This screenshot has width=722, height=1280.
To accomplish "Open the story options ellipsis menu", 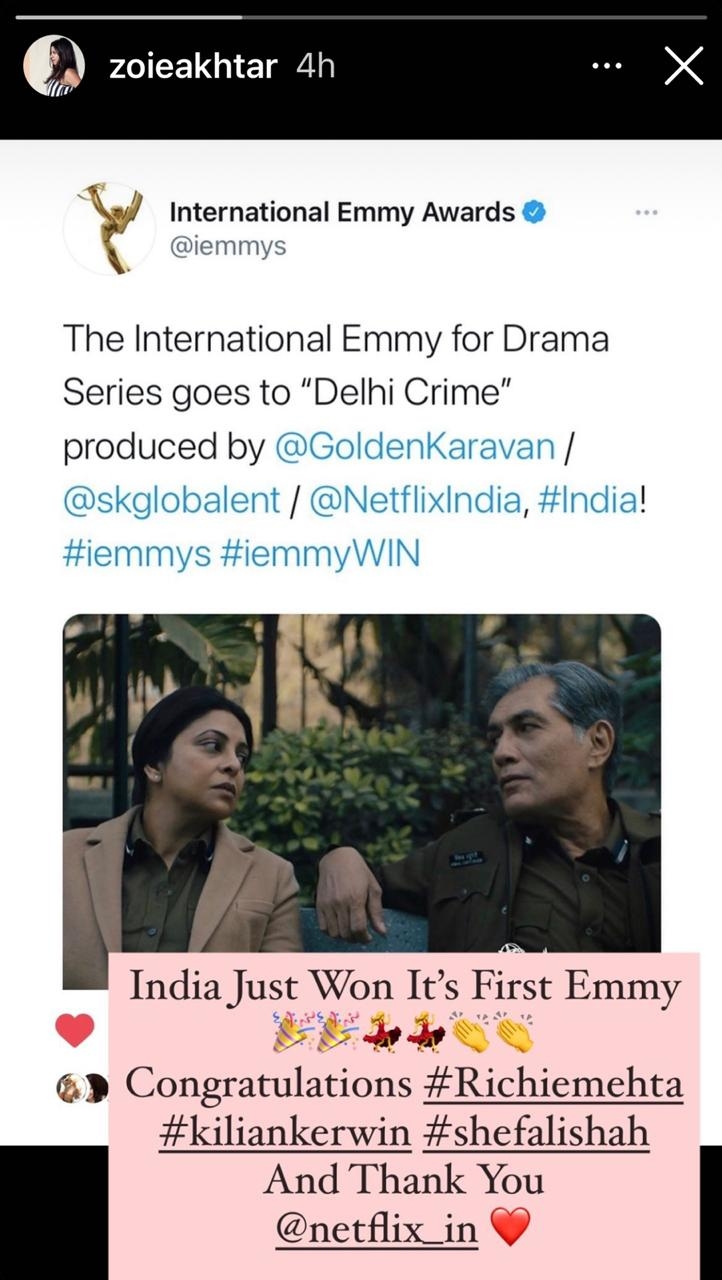I will pos(605,64).
